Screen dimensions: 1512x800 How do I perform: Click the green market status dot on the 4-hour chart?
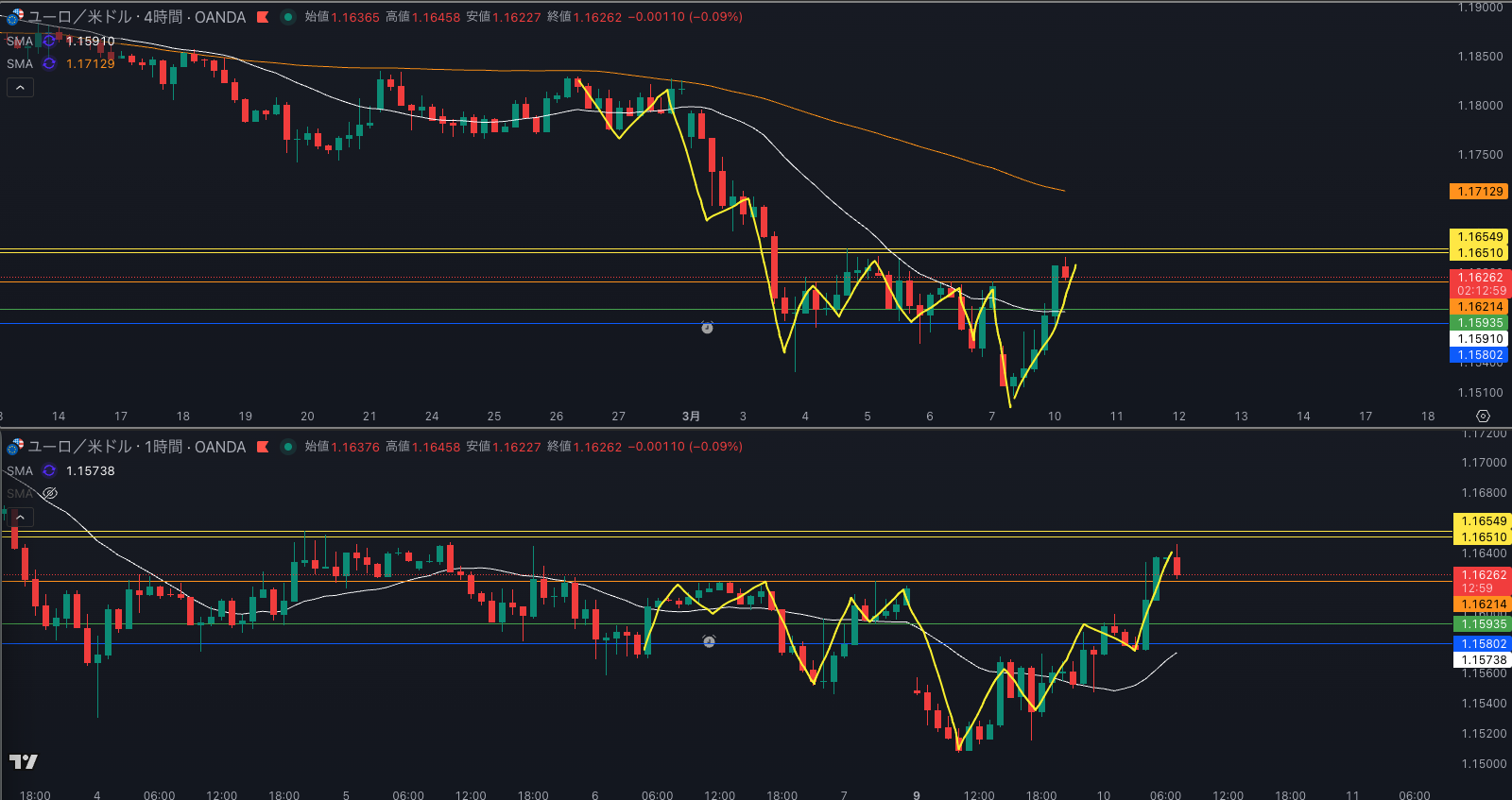[288, 17]
